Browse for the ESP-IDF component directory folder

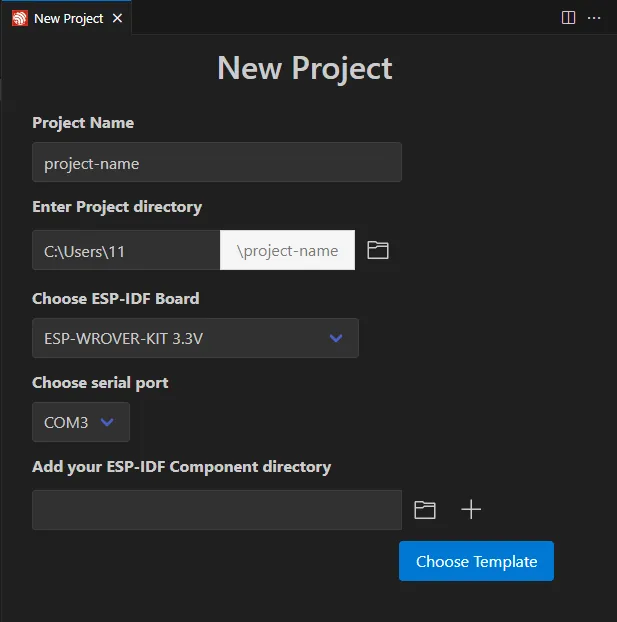point(425,510)
